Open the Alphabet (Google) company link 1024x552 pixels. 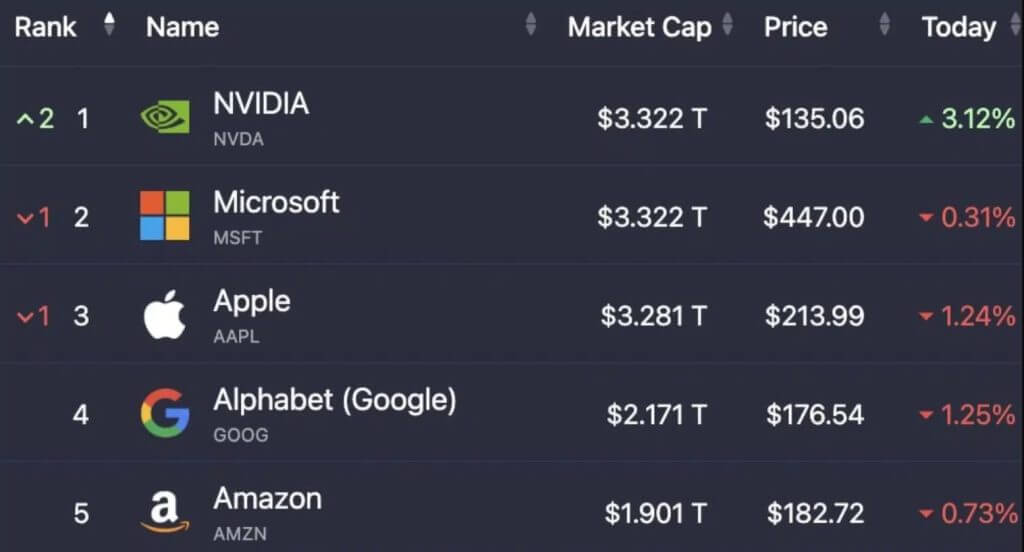click(x=334, y=400)
